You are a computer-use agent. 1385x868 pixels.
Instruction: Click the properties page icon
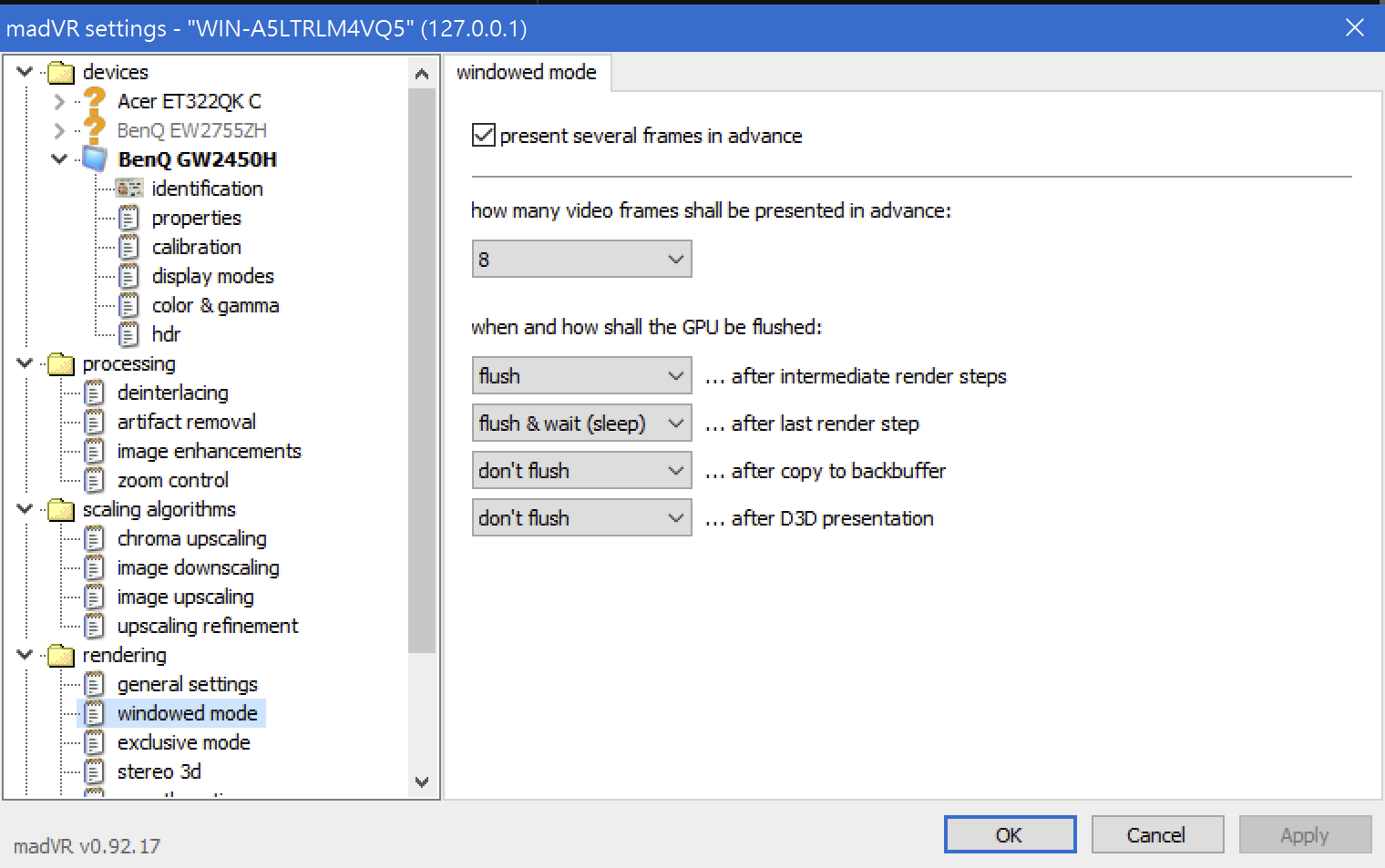[x=129, y=218]
